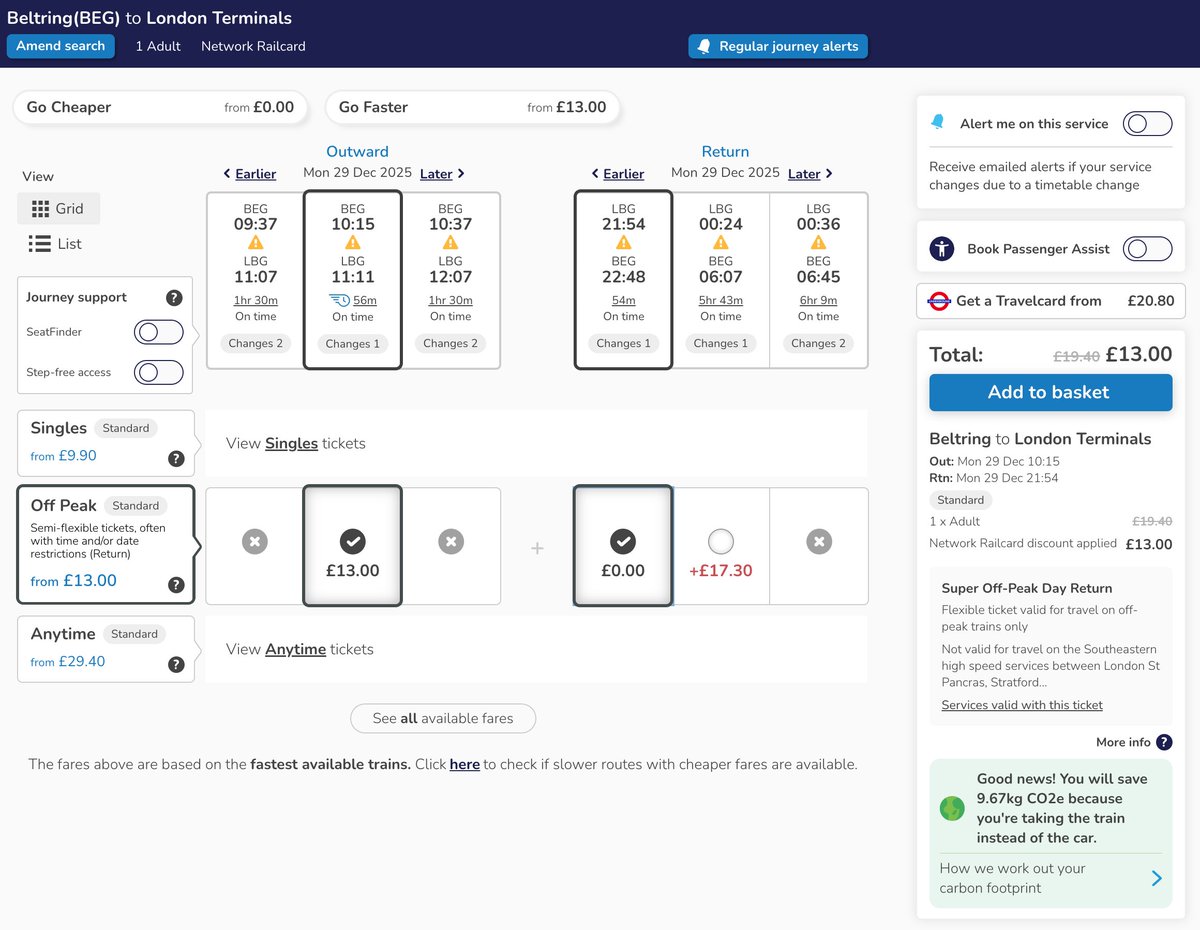Viewport: 1200px width, 930px height.
Task: Show earlier outward trains
Action: coord(249,174)
